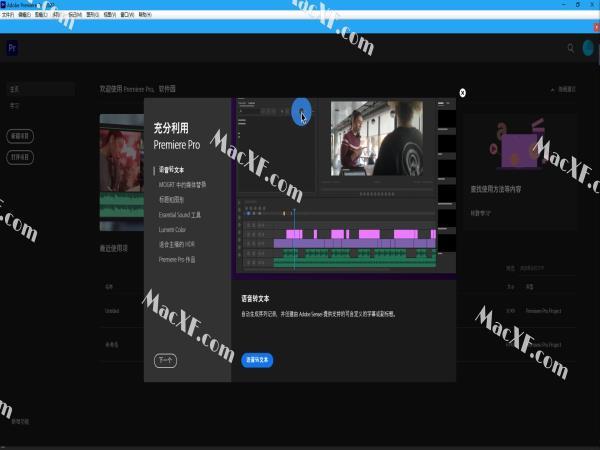Click the Premiere Pro Pr logo icon

(12, 48)
